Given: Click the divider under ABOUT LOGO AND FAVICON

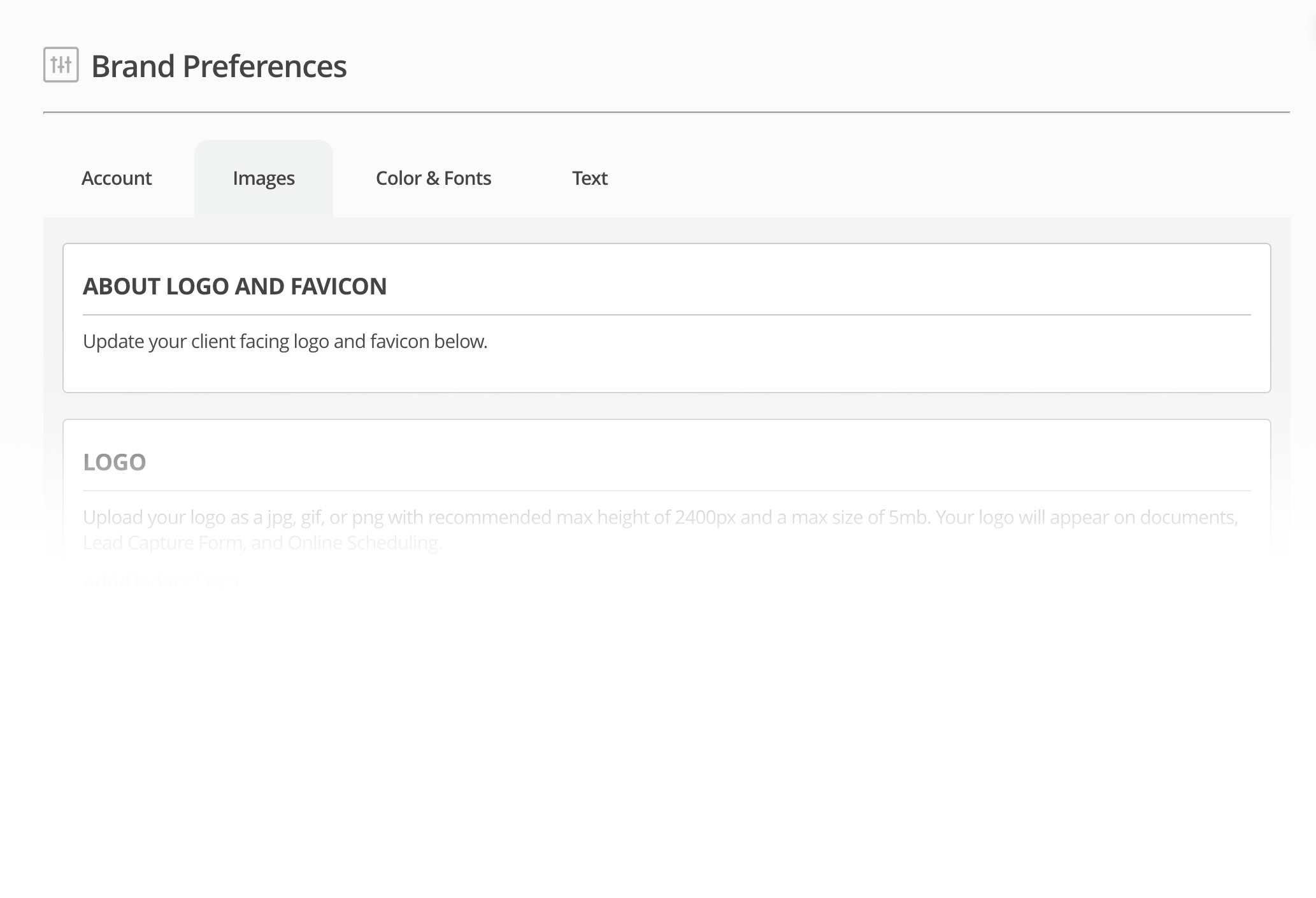Looking at the screenshot, I should pos(666,315).
